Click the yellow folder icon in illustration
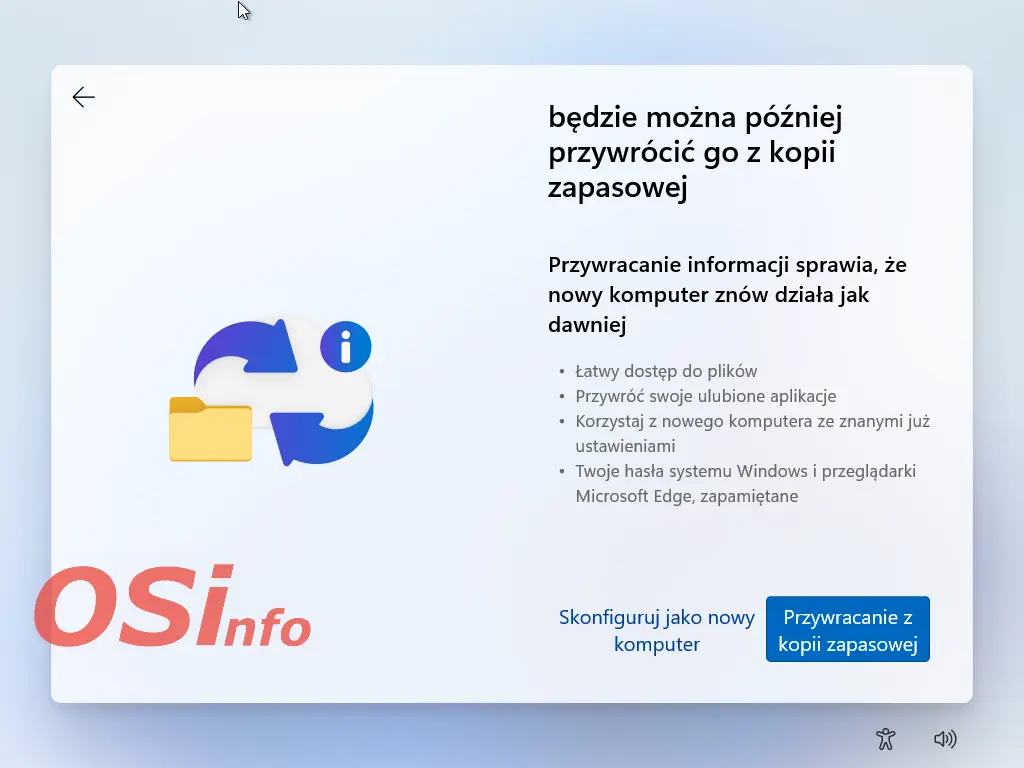 click(210, 430)
